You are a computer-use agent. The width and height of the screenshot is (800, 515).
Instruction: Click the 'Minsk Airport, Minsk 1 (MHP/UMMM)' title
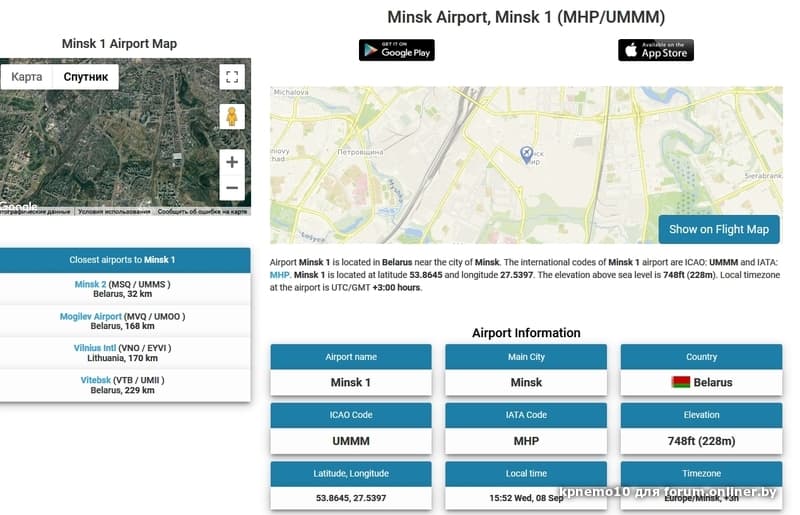[526, 17]
